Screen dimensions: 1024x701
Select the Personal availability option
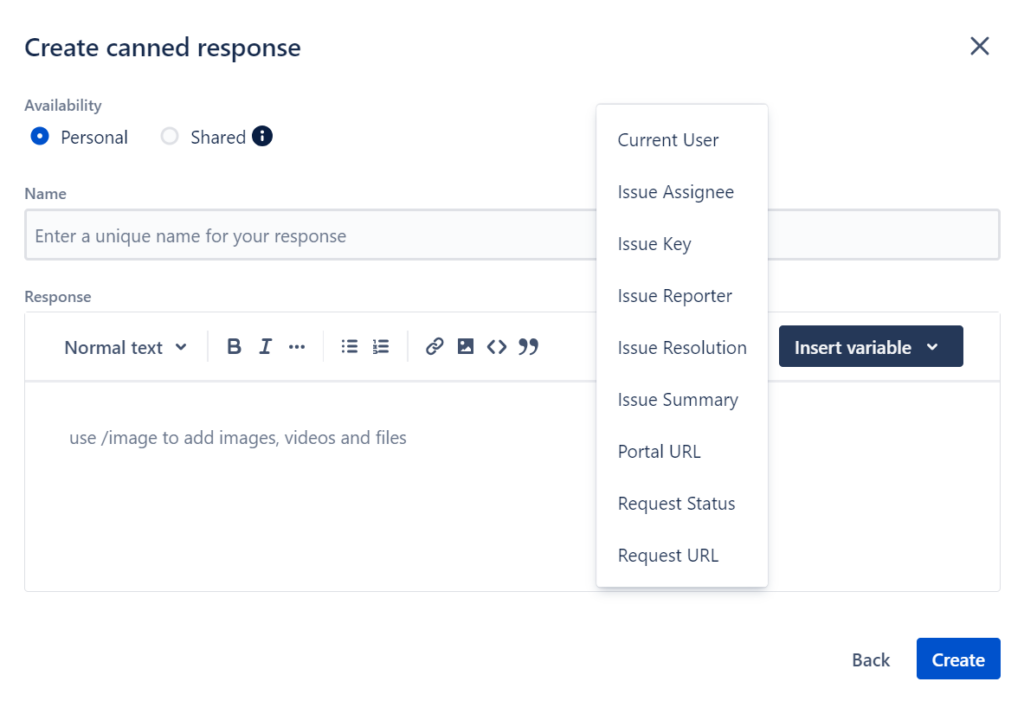(x=40, y=137)
